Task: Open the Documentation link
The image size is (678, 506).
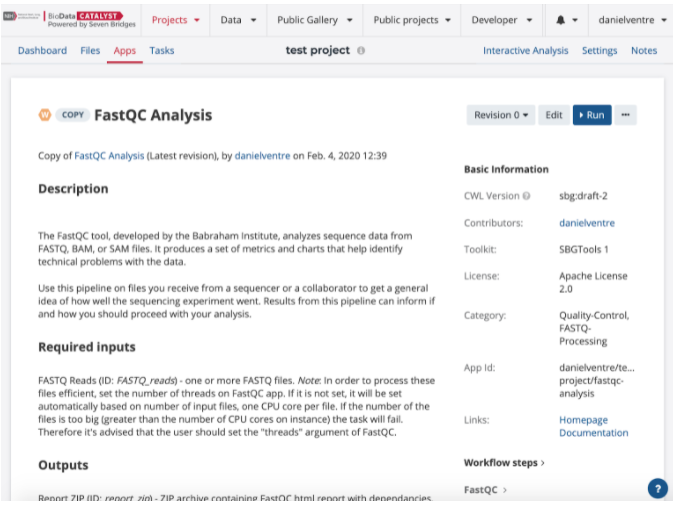Action: pos(594,433)
